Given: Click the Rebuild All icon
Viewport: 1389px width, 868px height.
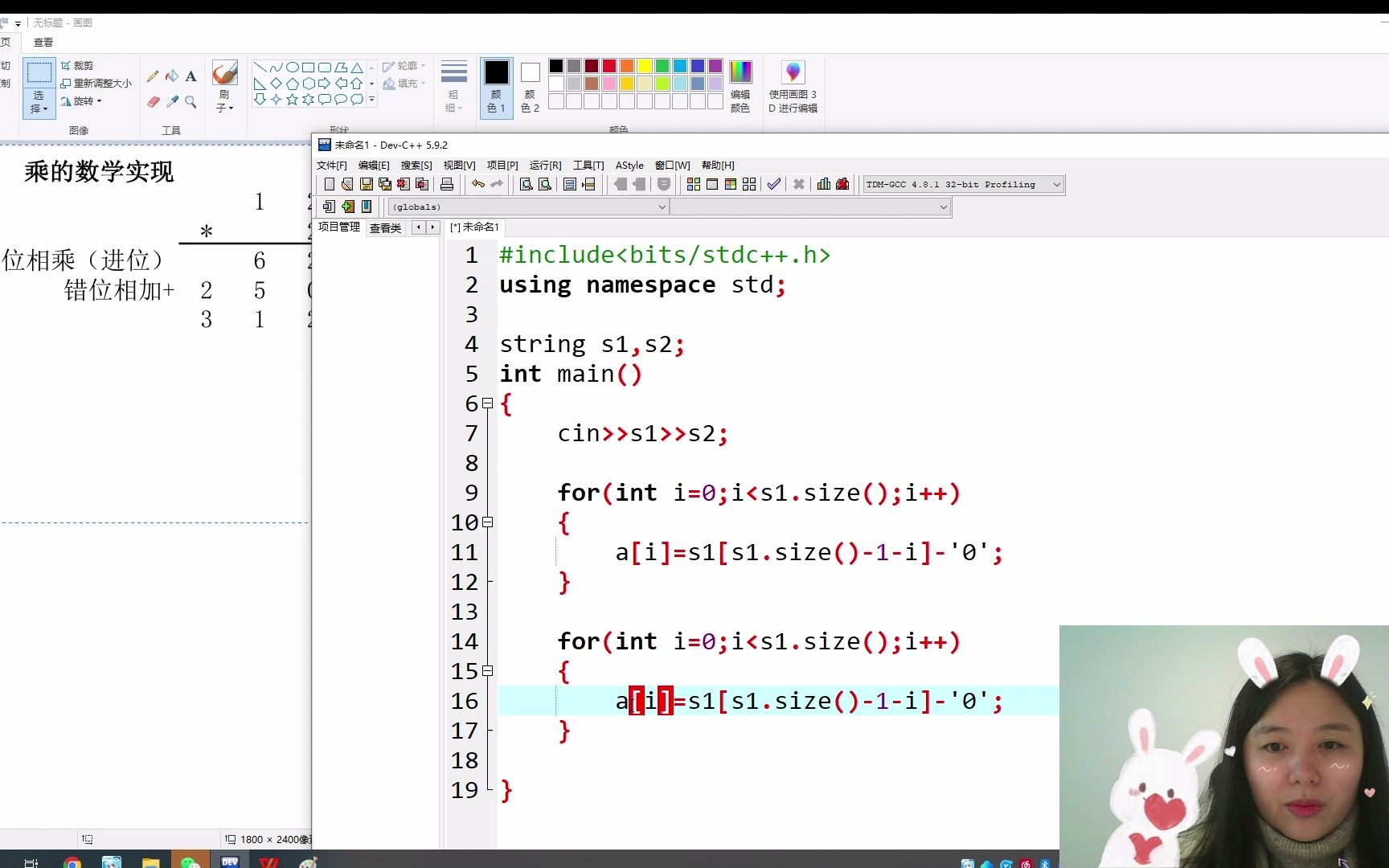Looking at the screenshot, I should click(x=749, y=184).
